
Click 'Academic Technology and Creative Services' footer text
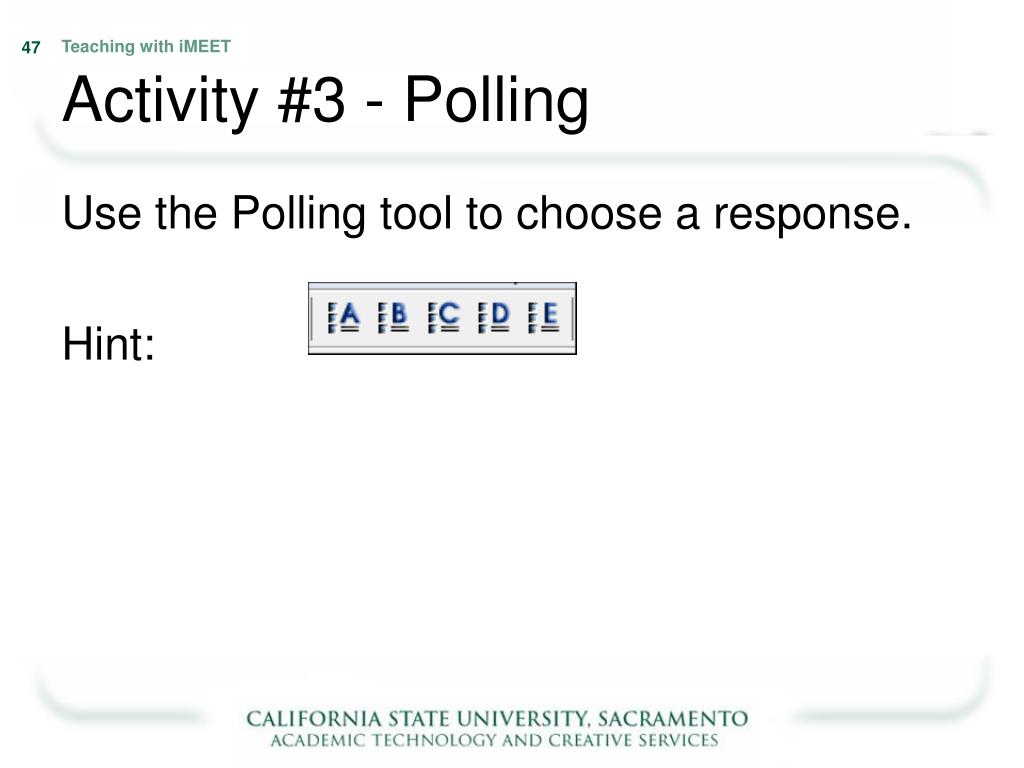[494, 741]
